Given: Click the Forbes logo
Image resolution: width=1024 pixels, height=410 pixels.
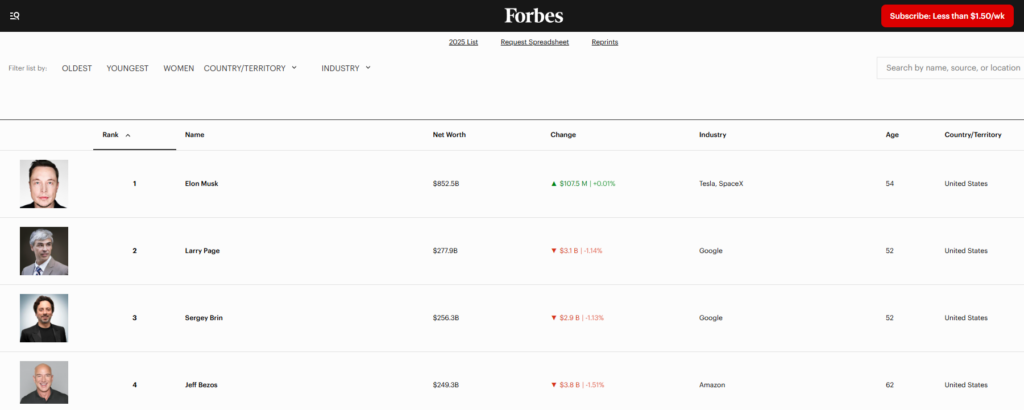Looking at the screenshot, I should click(x=533, y=16).
